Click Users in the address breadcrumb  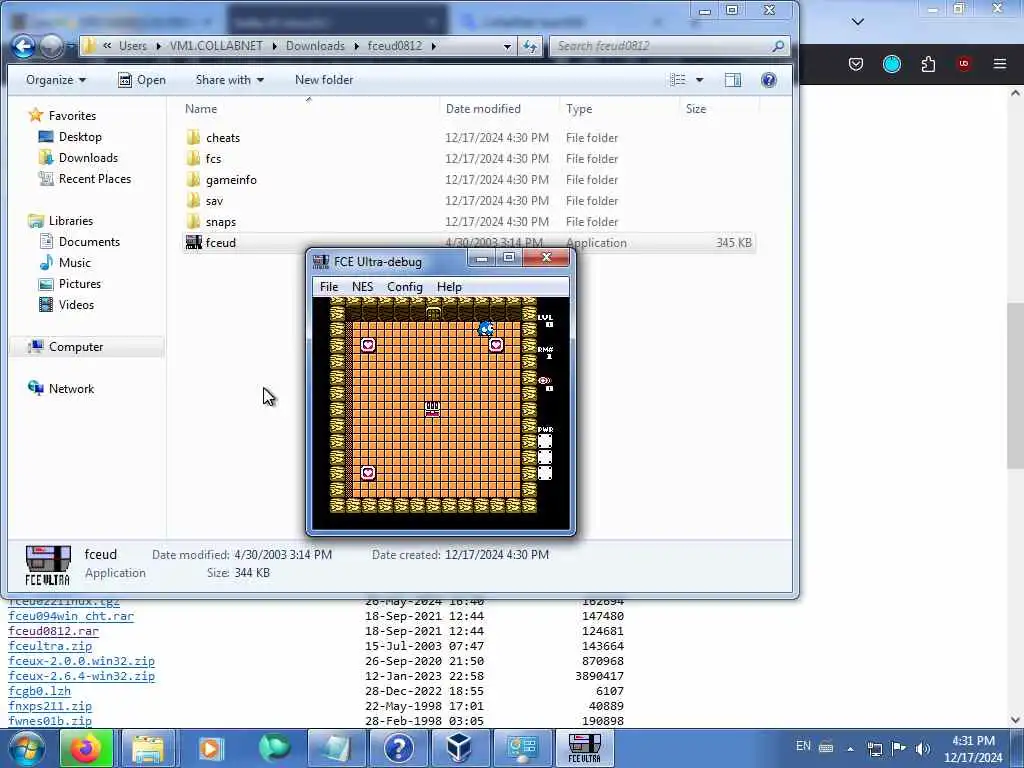(x=133, y=46)
